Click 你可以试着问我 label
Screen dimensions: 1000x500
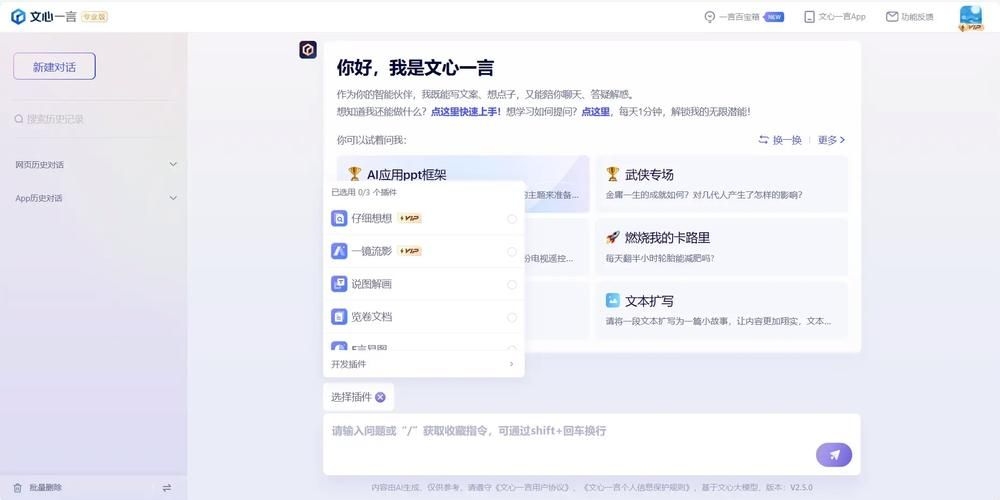click(x=371, y=140)
